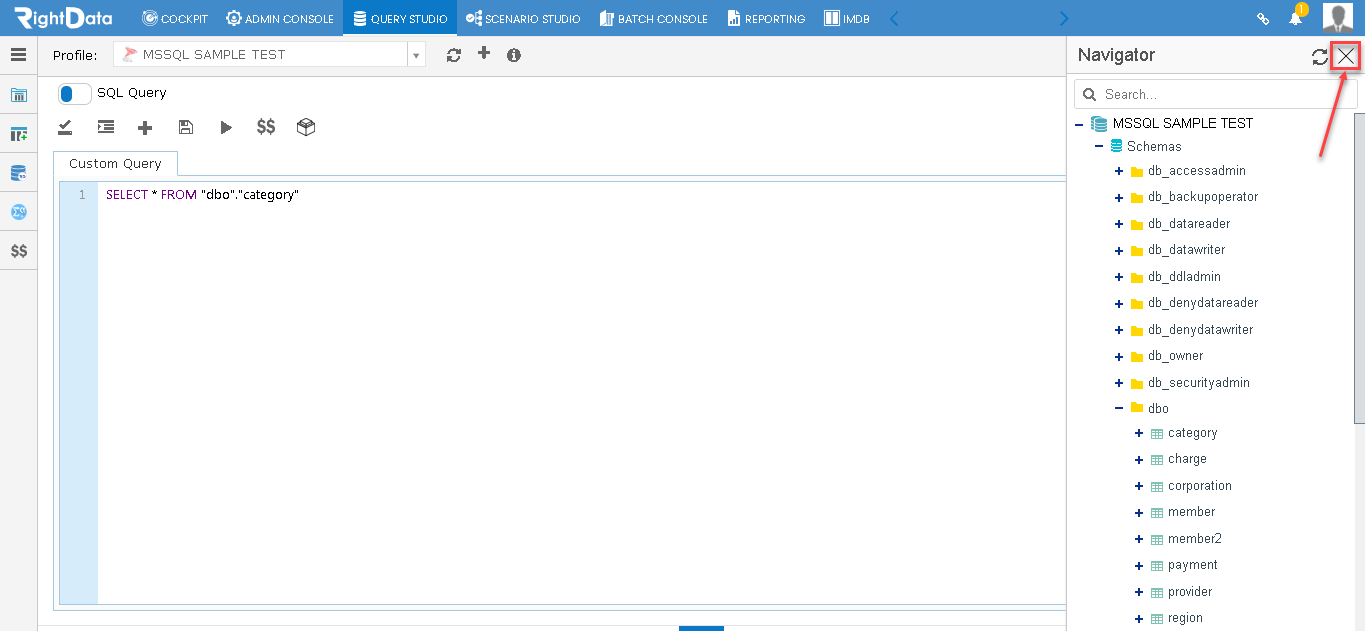This screenshot has height=631, width=1365.
Task: Open the Profile dropdown MSSQL SAMPLE TEST
Action: (x=269, y=55)
